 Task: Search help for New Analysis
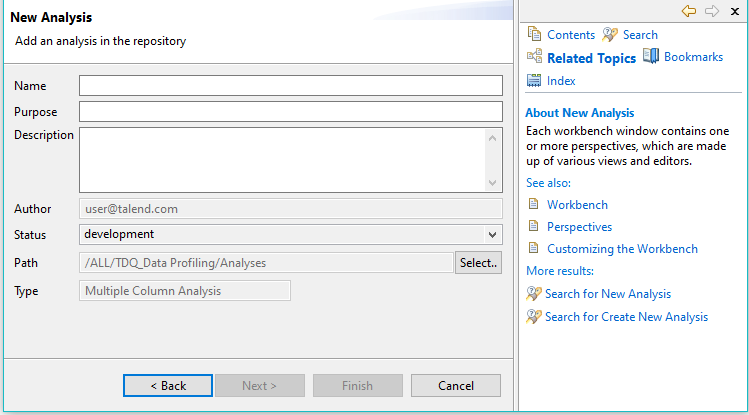point(607,294)
